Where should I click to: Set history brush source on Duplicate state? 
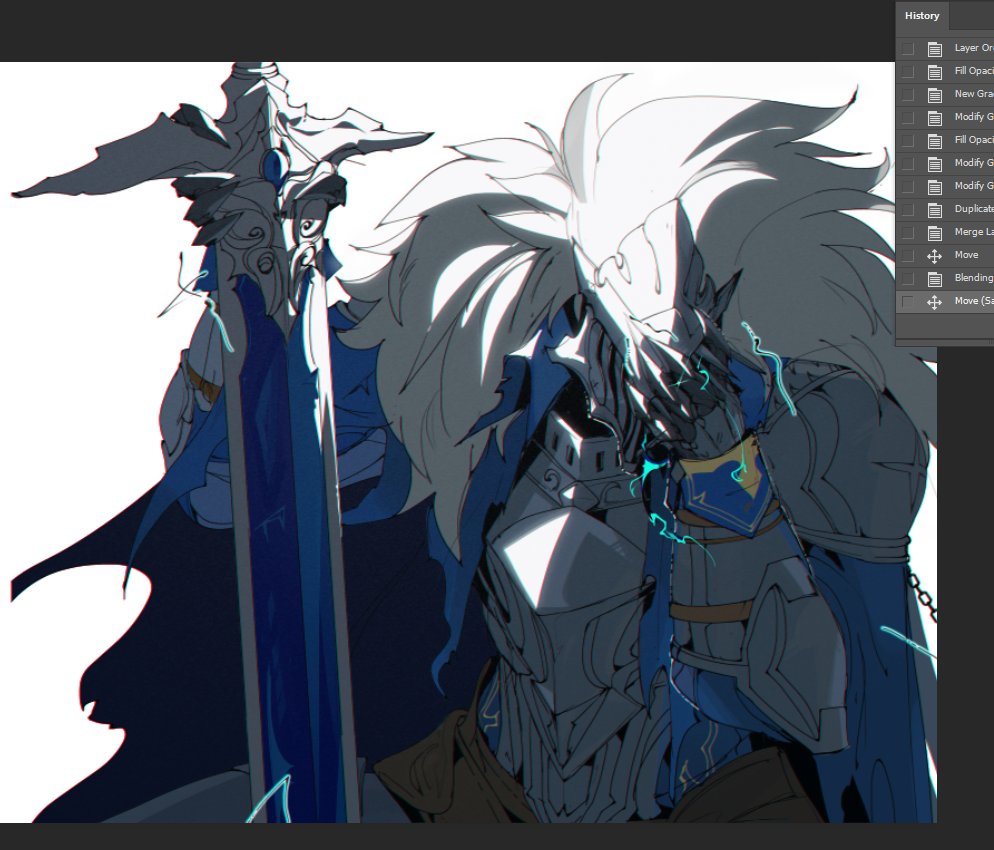pos(908,209)
